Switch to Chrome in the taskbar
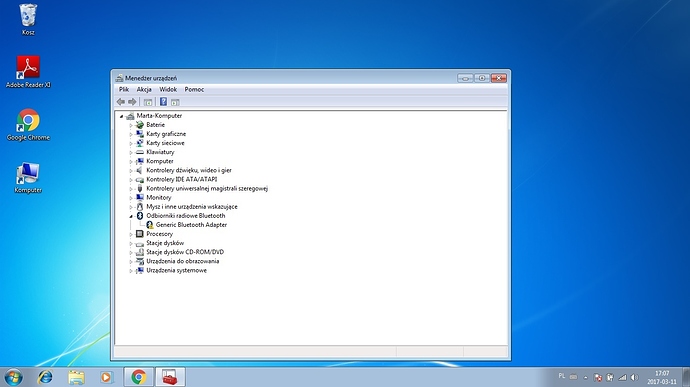This screenshot has height=387, width=690. click(x=139, y=377)
